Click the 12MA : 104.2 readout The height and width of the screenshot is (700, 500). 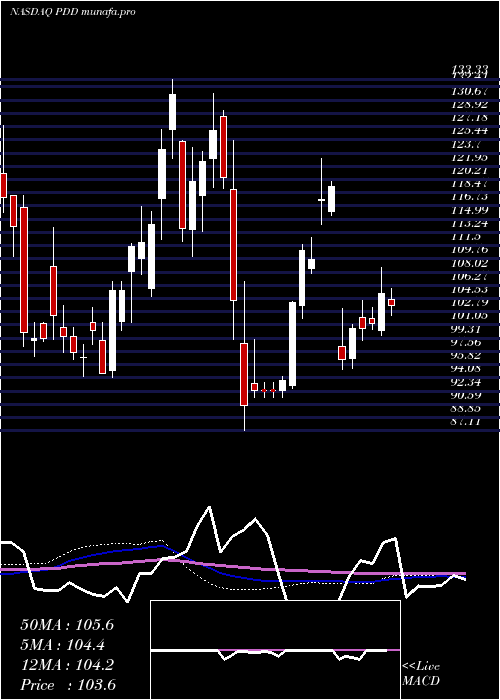[67, 665]
